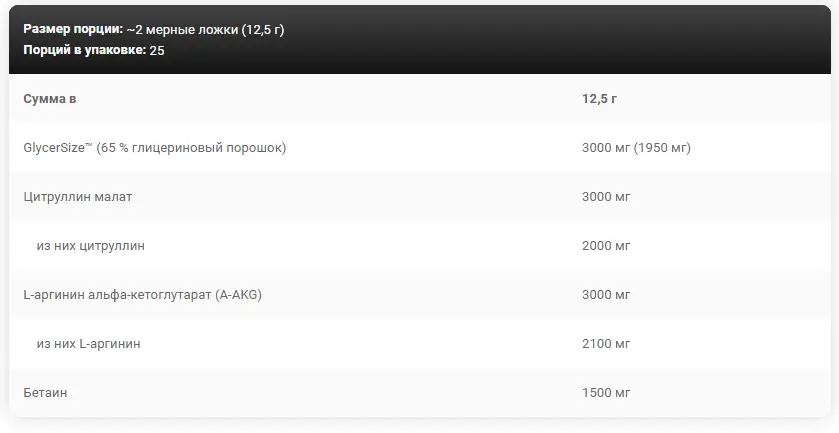Viewport: 839px width, 433px height.
Task: Click the 2100 мг L-arginine amount
Action: 605,344
